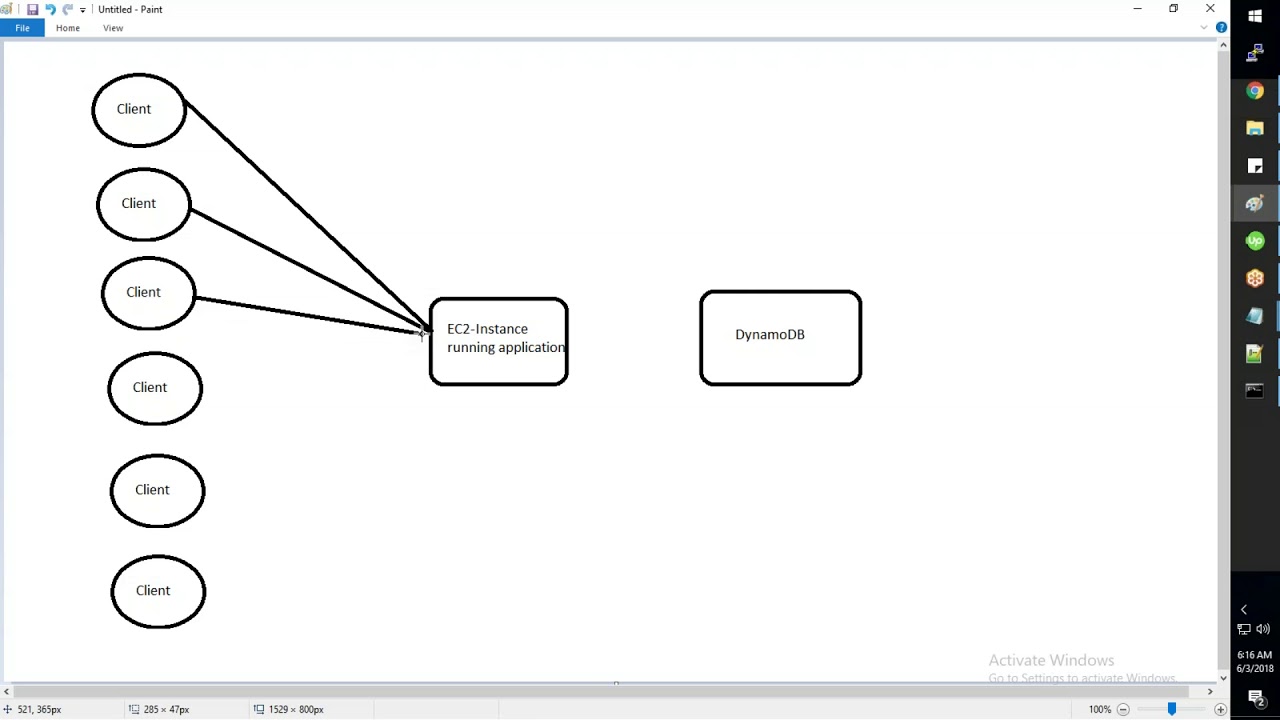Viewport: 1280px width, 720px height.
Task: Click the vertical scrollbar up arrow
Action: (1223, 46)
